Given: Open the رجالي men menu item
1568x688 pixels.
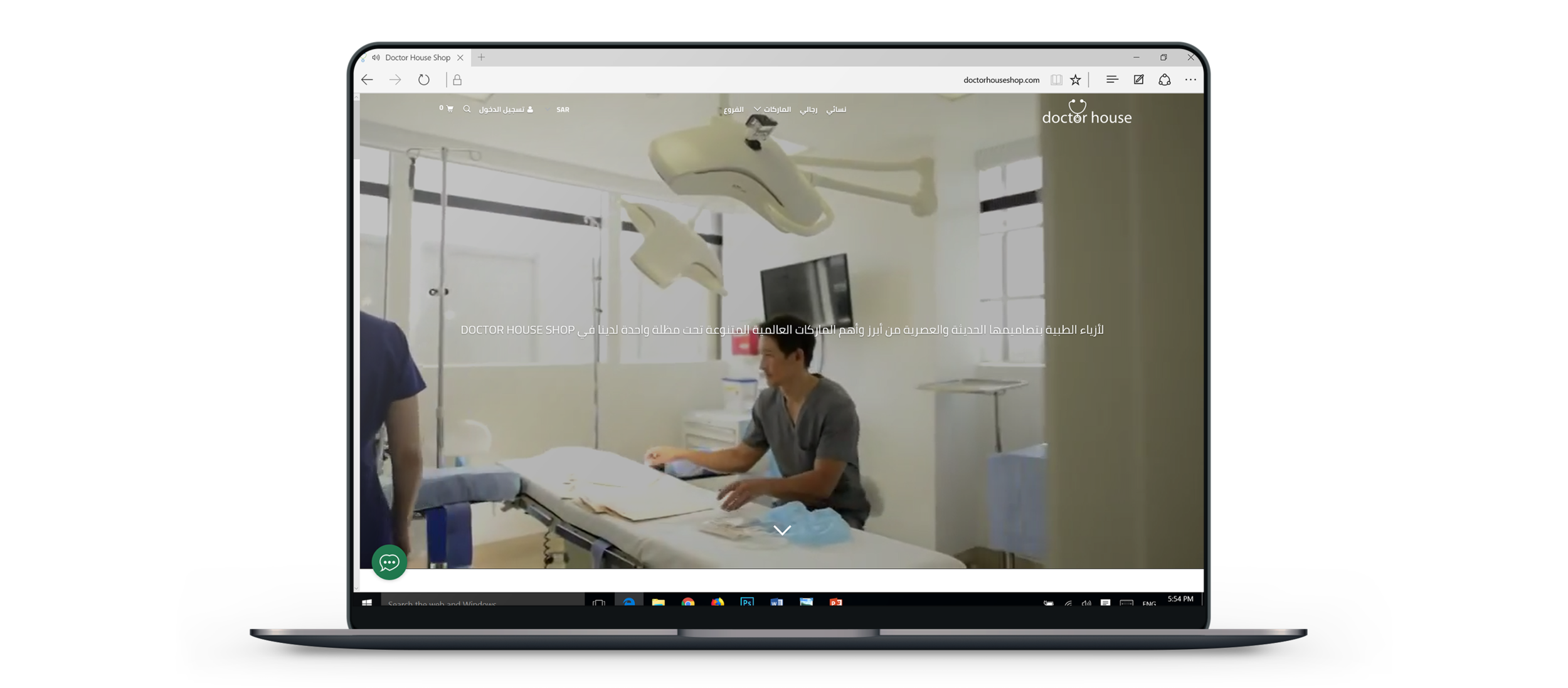Looking at the screenshot, I should [x=808, y=110].
